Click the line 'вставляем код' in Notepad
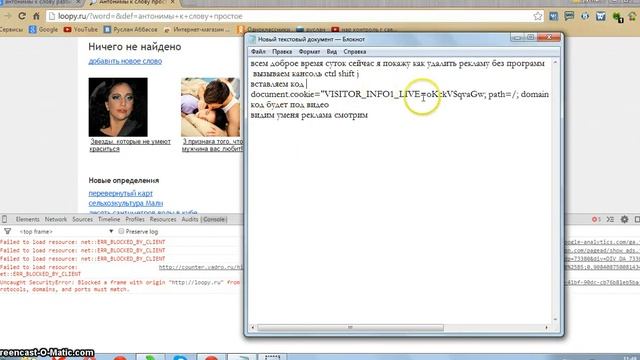640x360 pixels. [277, 84]
